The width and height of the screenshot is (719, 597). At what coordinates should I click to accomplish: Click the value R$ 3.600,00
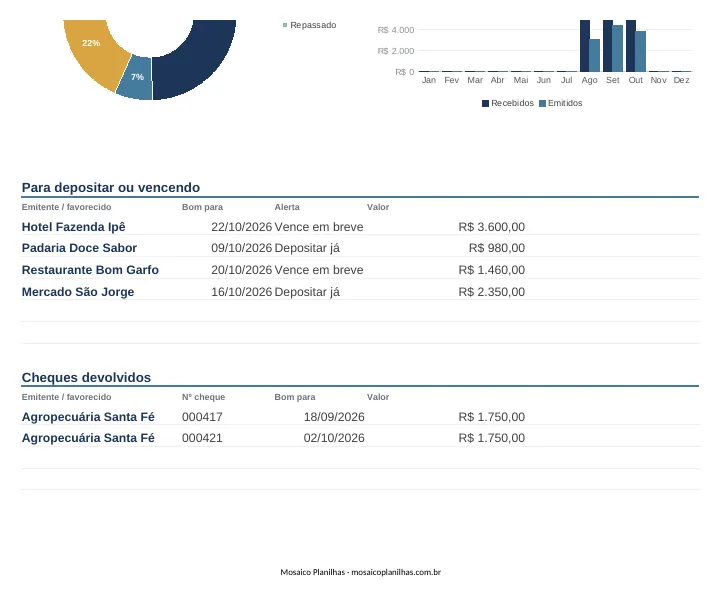[x=492, y=227]
